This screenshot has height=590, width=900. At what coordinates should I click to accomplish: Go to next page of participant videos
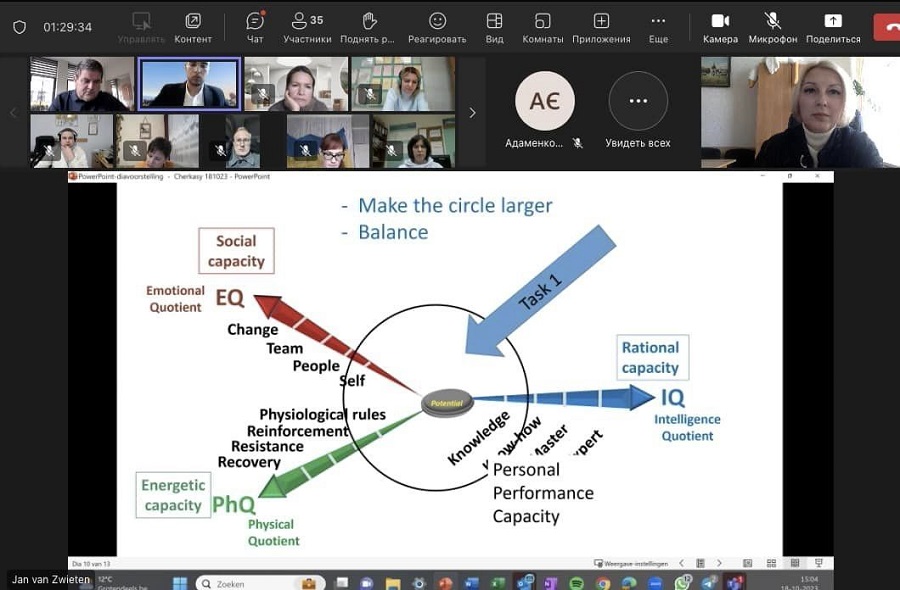coord(472,112)
